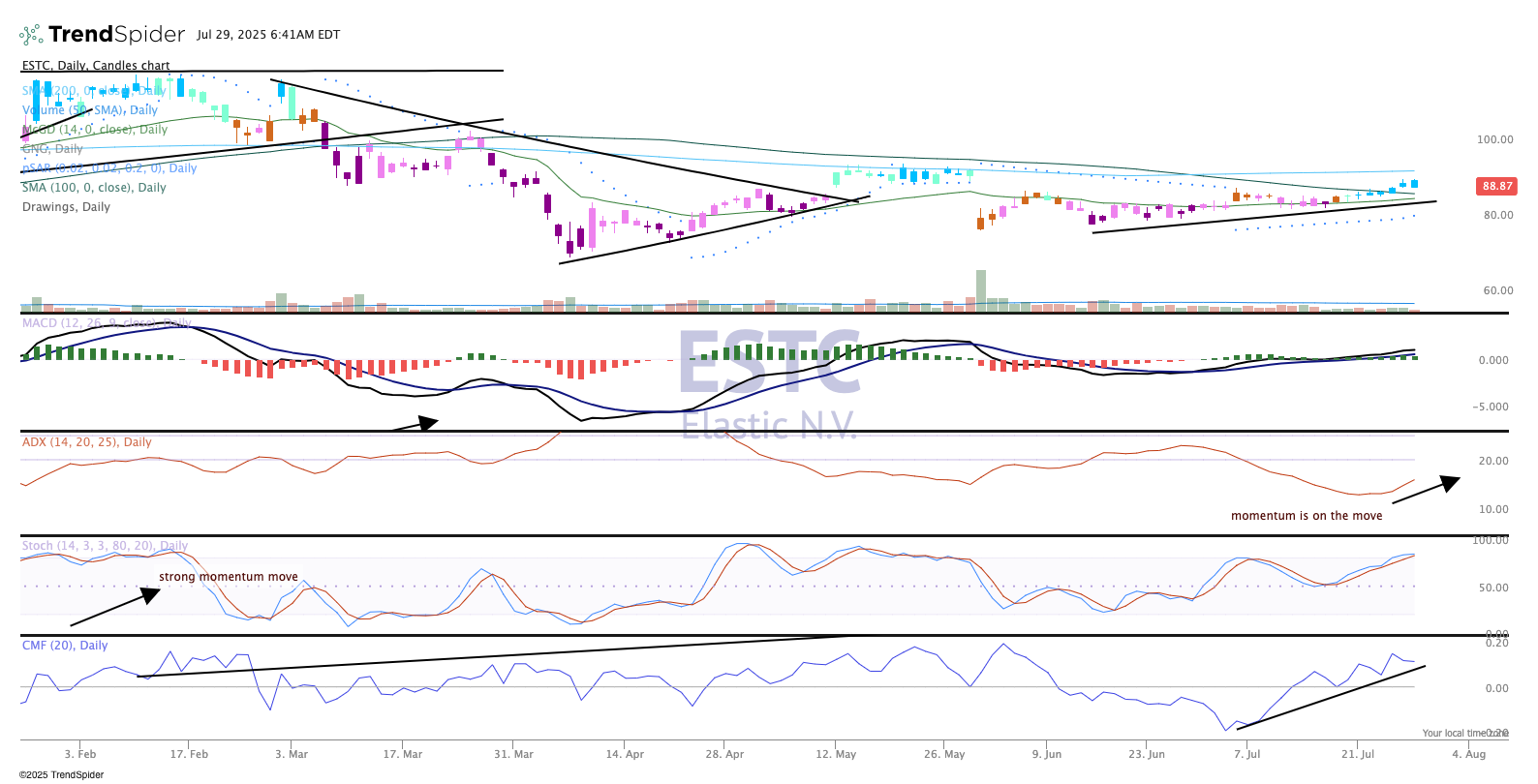Click the TrendSpider logo icon

coord(31,35)
